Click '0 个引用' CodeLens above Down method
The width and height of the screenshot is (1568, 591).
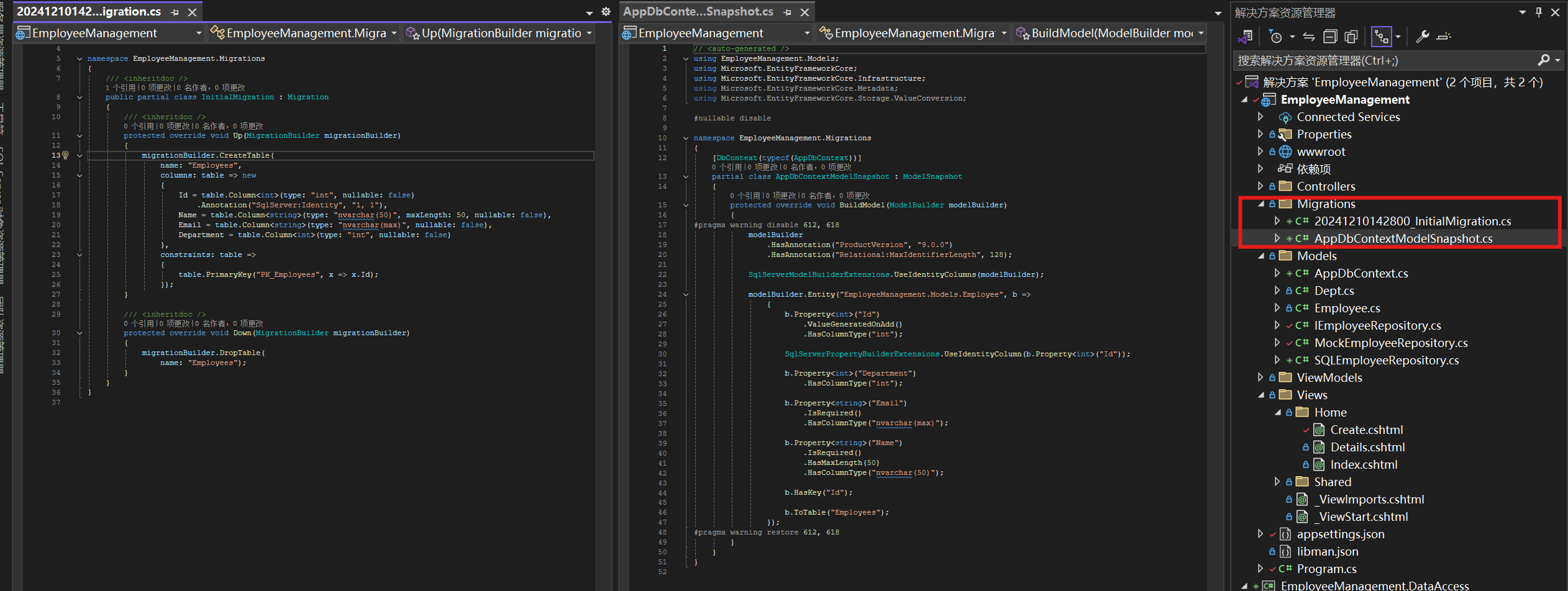click(x=139, y=323)
